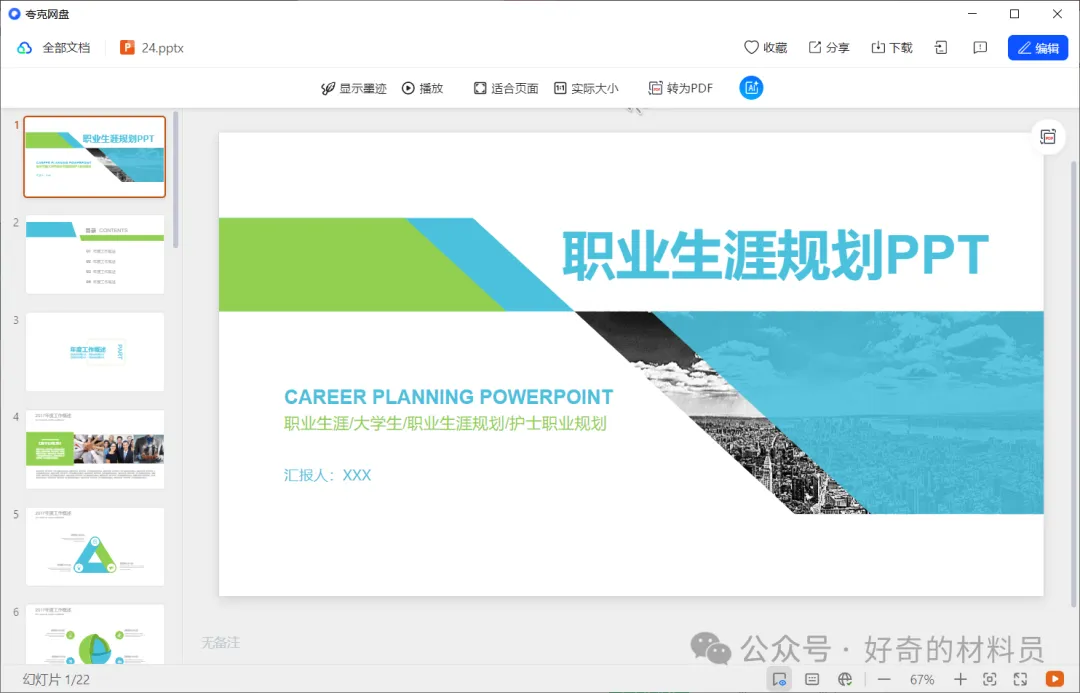Convert presentation with 转为PDF
The image size is (1080, 693).
click(x=681, y=88)
